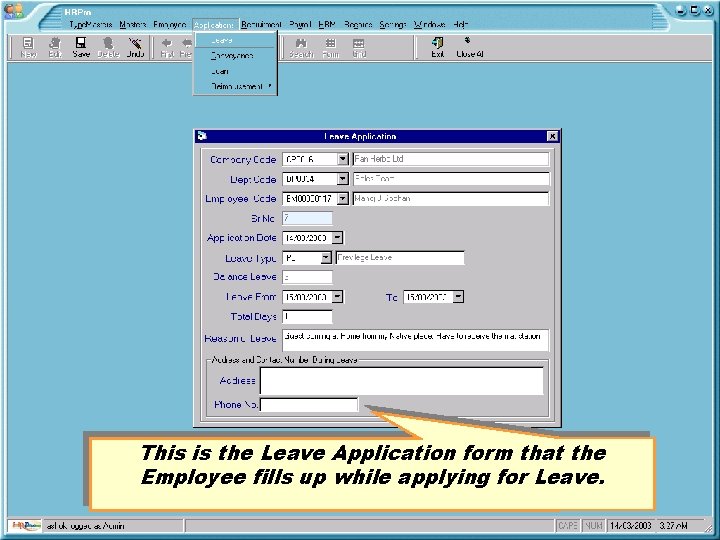Click the Company Code label

243,159
